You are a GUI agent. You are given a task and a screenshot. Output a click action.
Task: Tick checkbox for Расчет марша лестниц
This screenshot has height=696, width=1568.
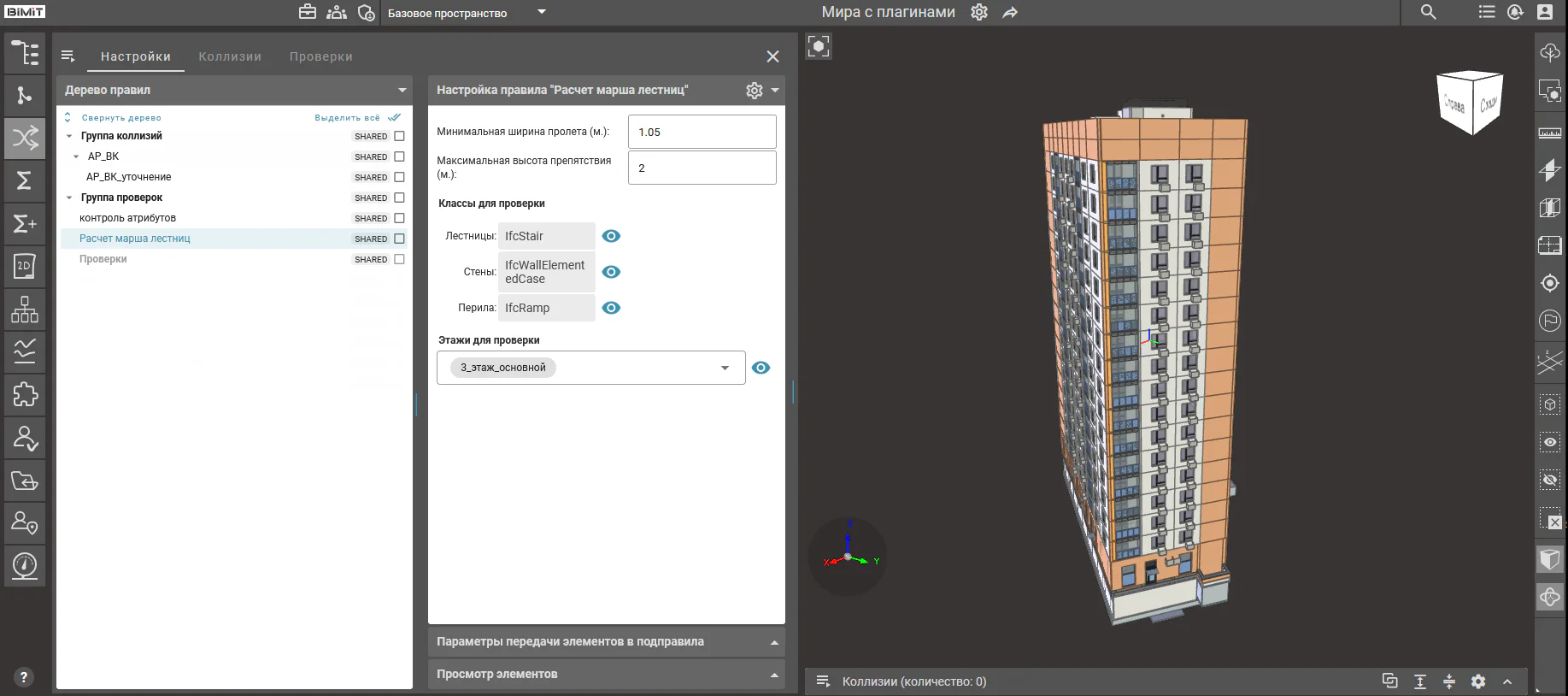tap(399, 239)
